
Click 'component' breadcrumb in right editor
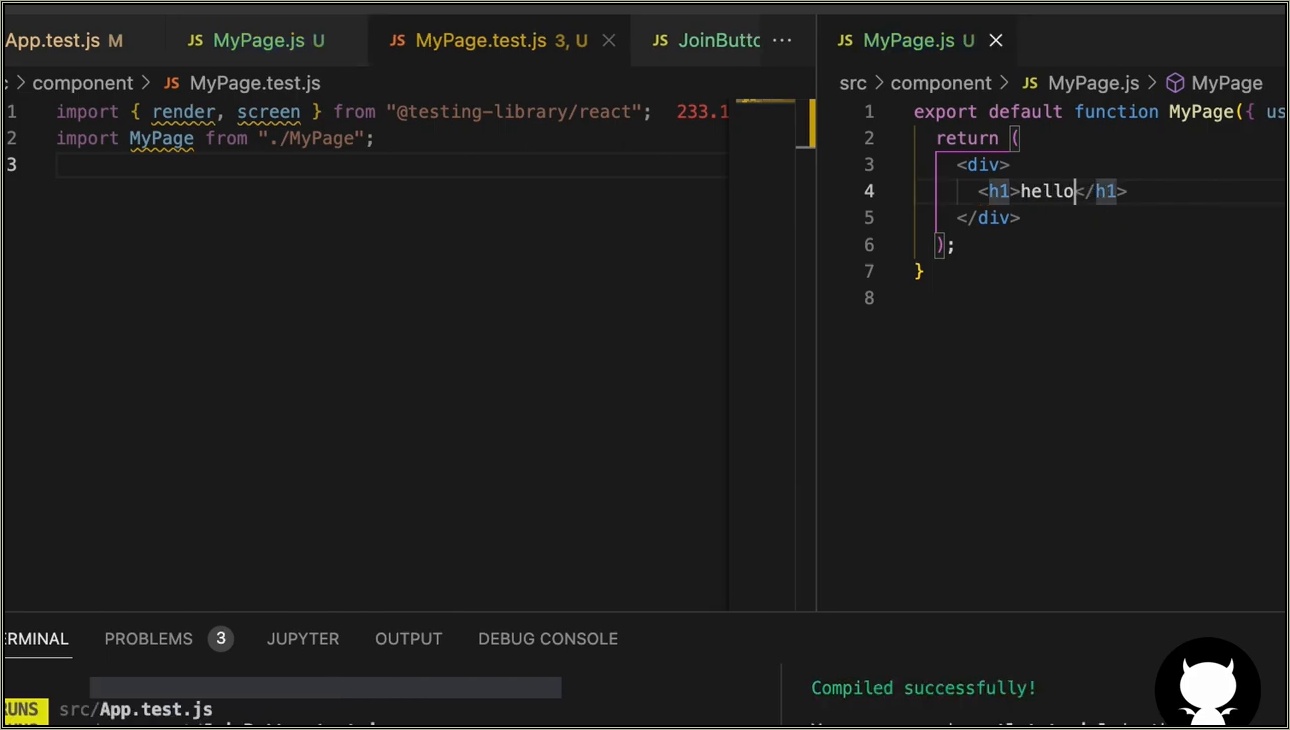[941, 83]
